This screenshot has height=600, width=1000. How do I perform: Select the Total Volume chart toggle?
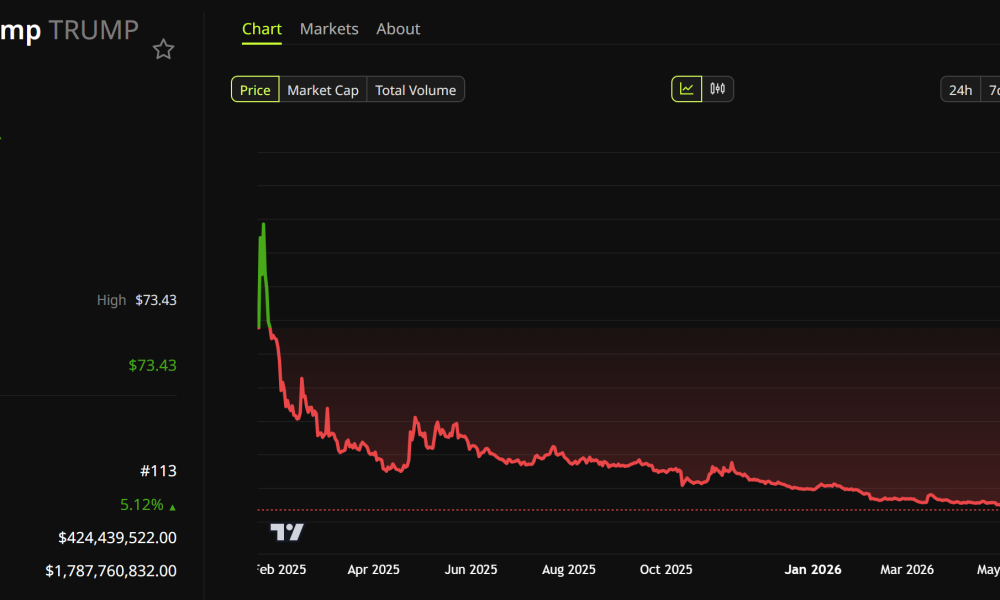point(415,90)
